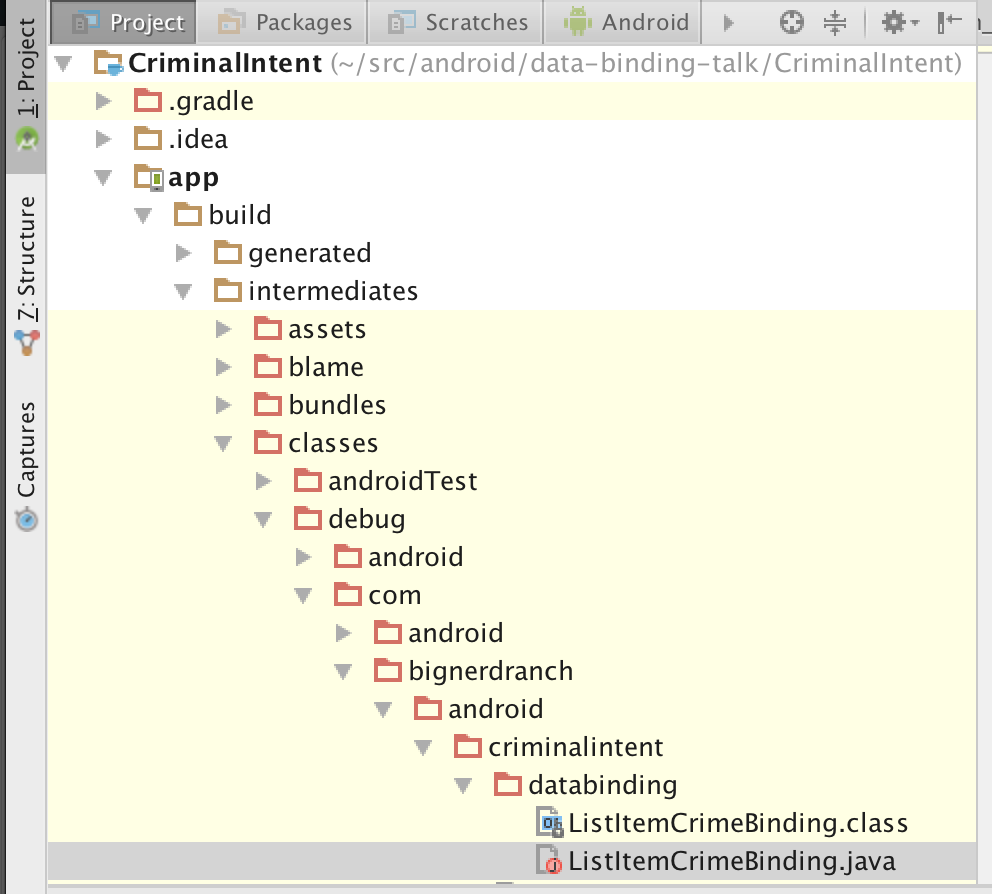Collapse the debug folder

263,519
